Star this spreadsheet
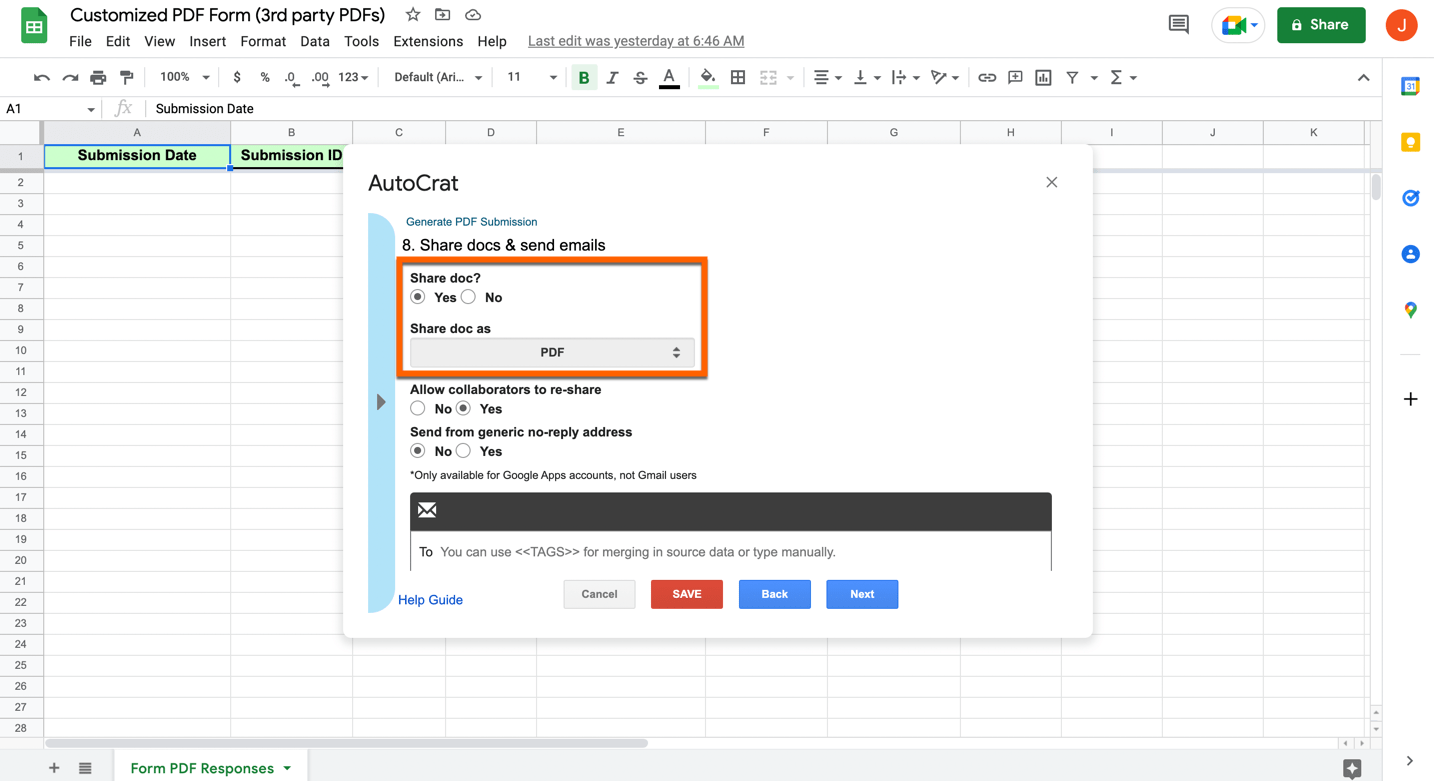 (x=413, y=15)
